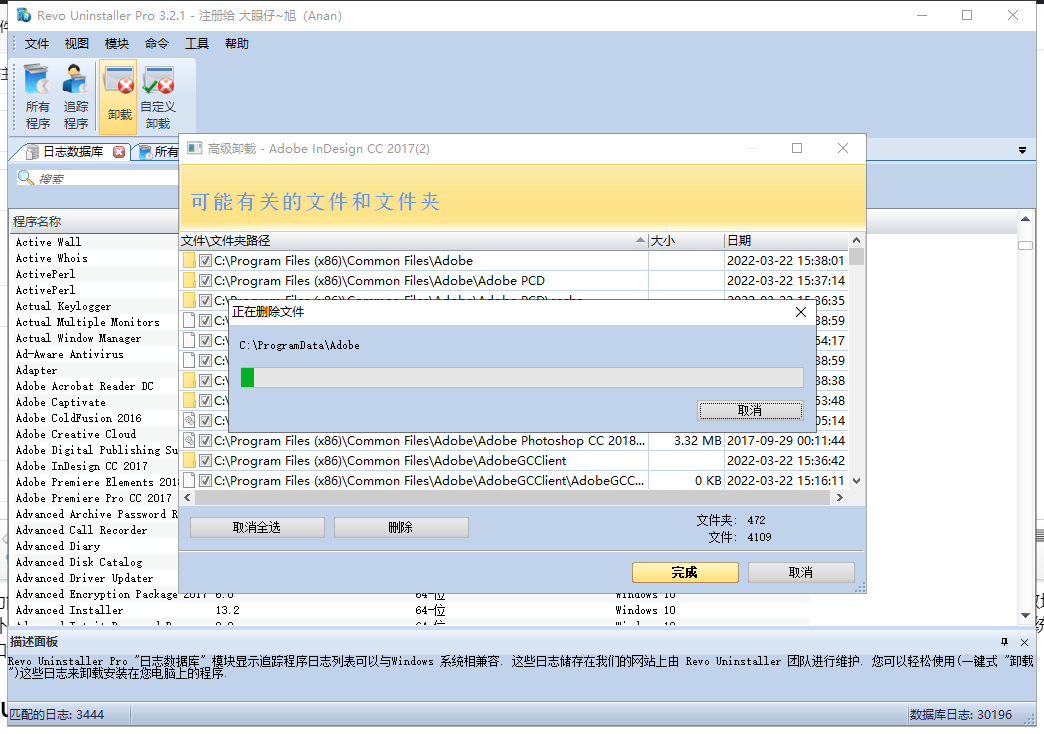Click the search input field
The image size is (1044, 734).
pyautogui.click(x=107, y=178)
